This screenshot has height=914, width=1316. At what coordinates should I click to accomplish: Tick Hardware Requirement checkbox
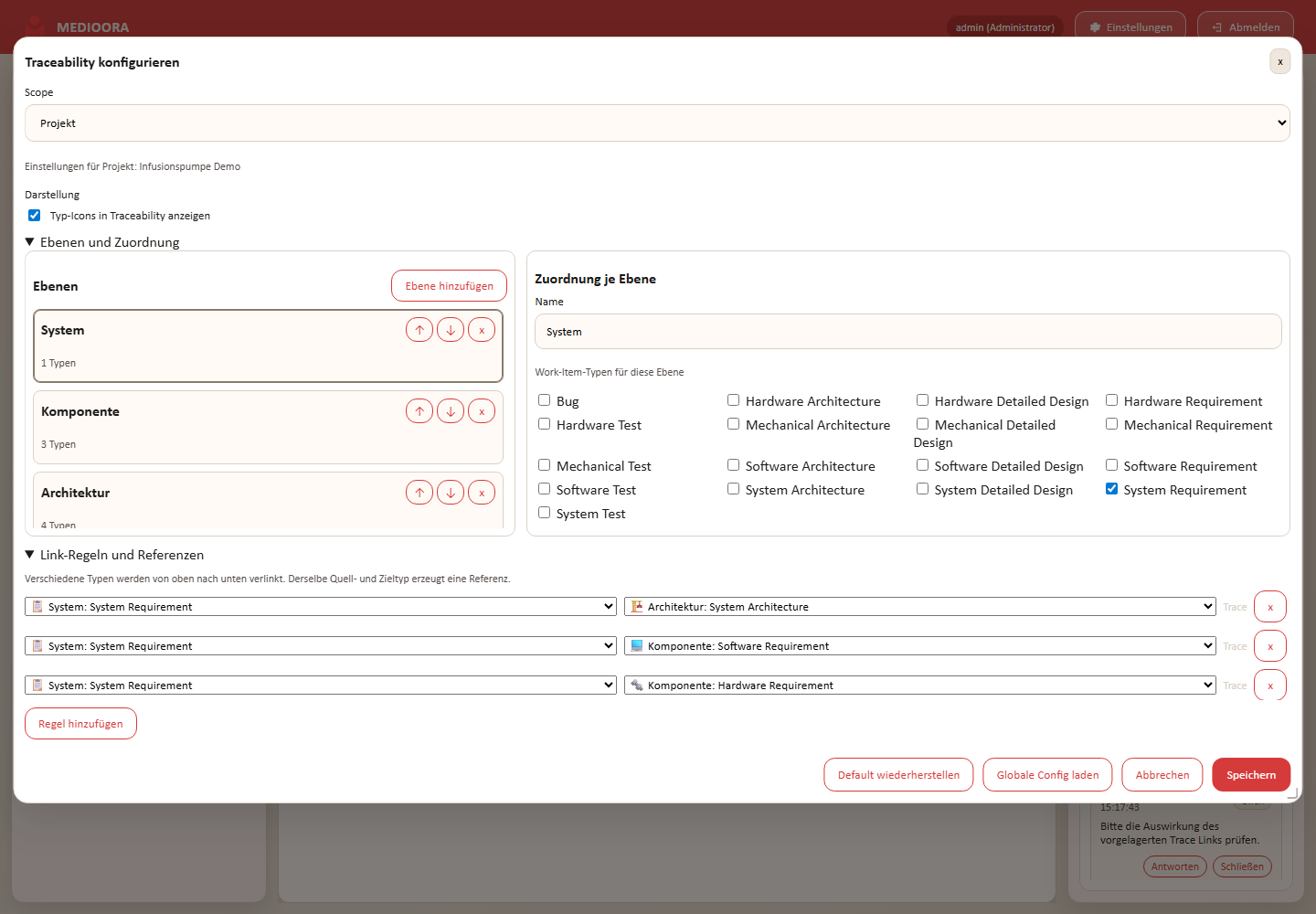tap(1112, 400)
